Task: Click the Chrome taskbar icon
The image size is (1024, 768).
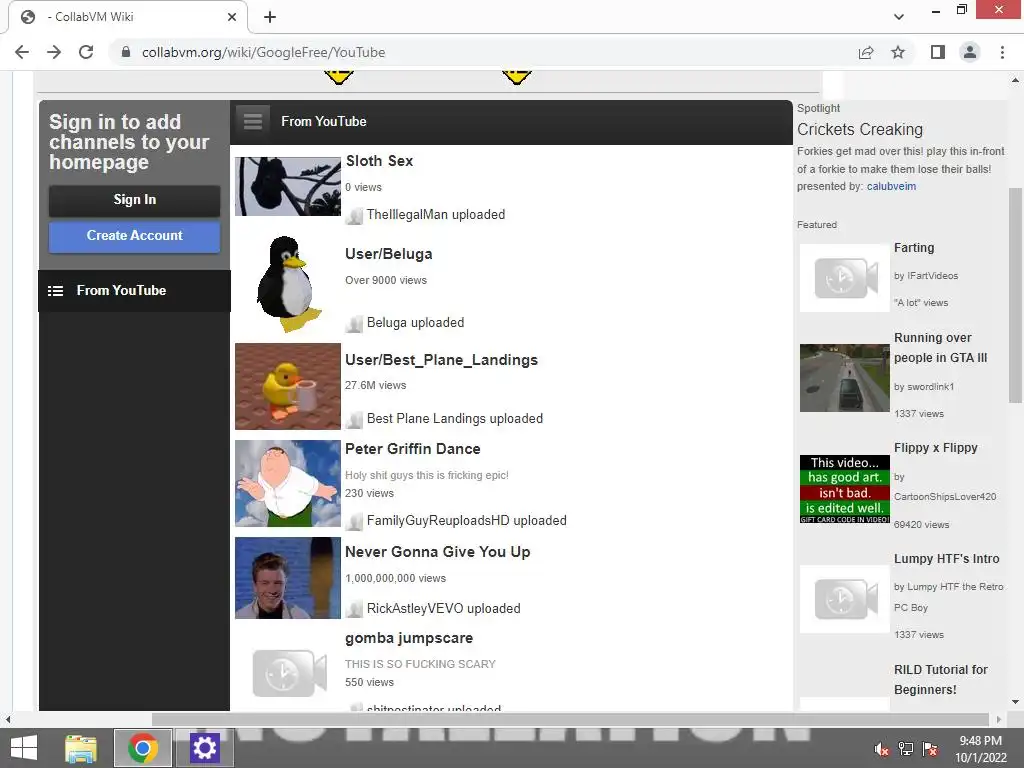Action: pos(143,748)
